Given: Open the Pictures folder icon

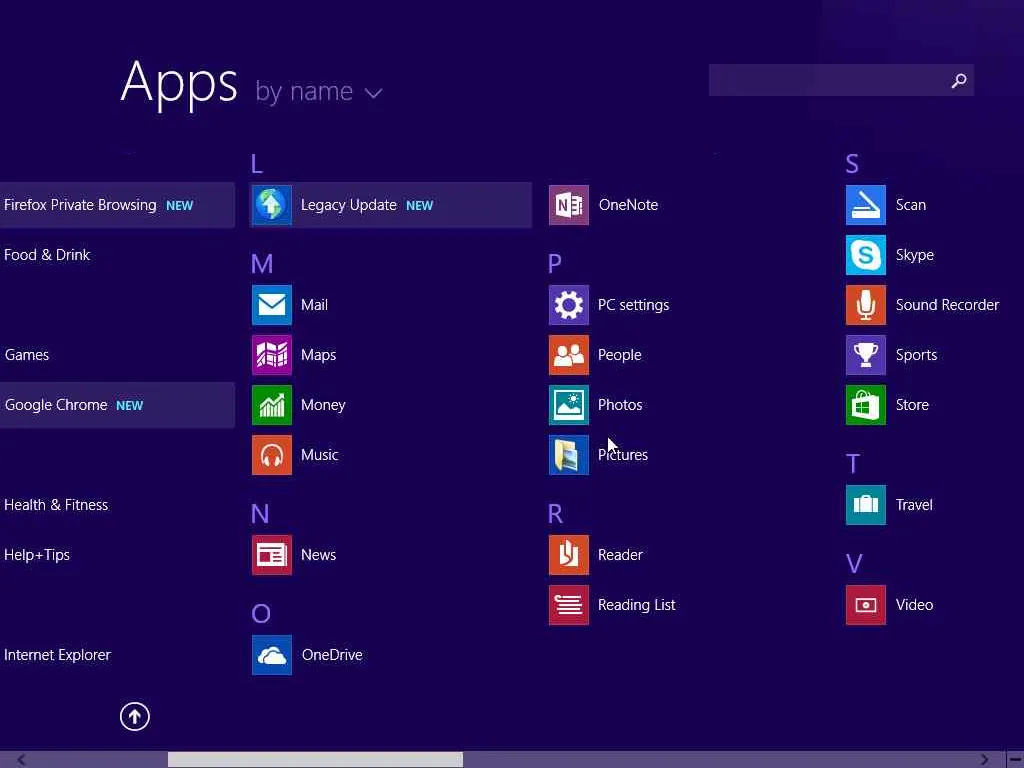Looking at the screenshot, I should click(569, 455).
